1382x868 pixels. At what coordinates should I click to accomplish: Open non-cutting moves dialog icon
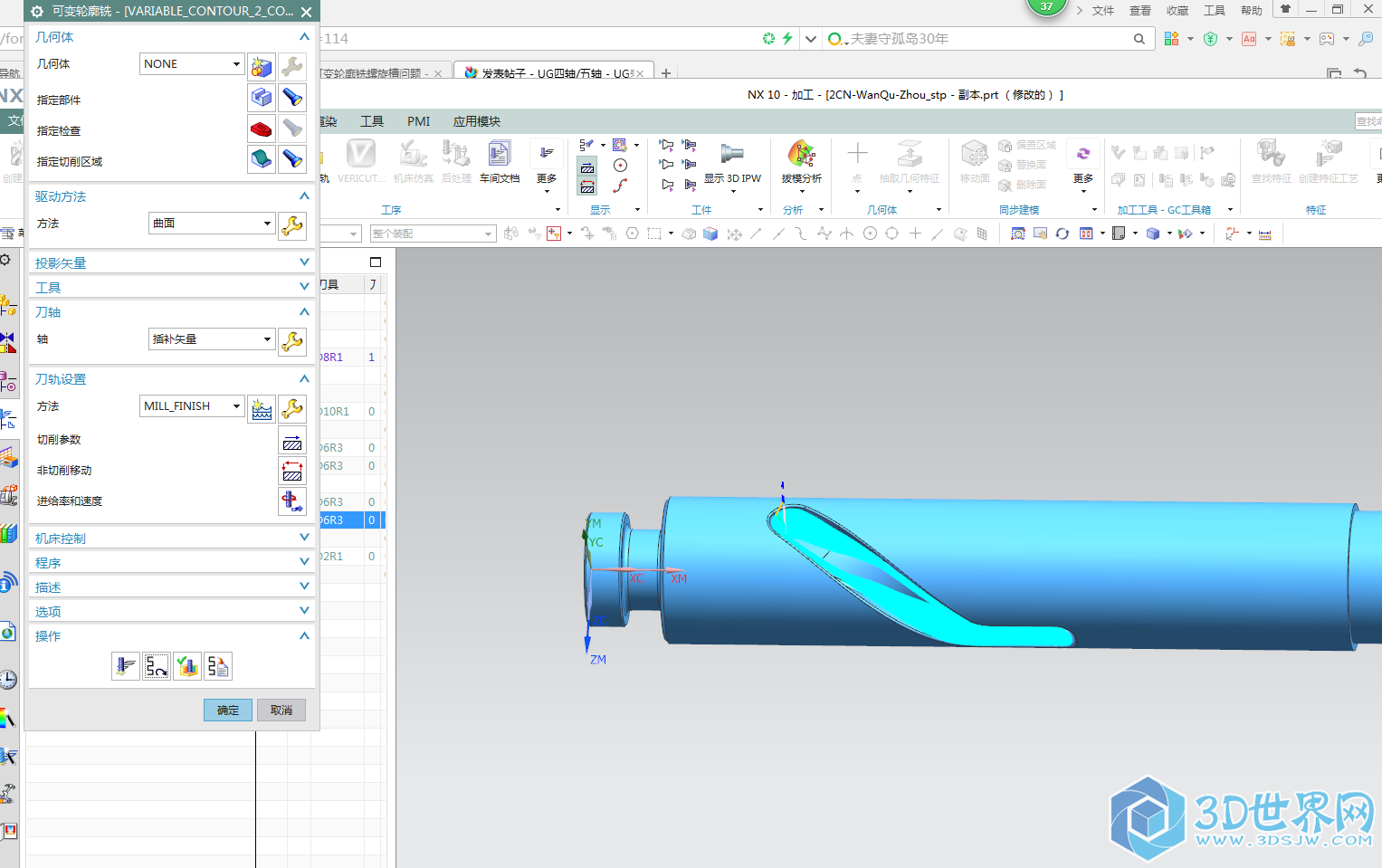[292, 472]
